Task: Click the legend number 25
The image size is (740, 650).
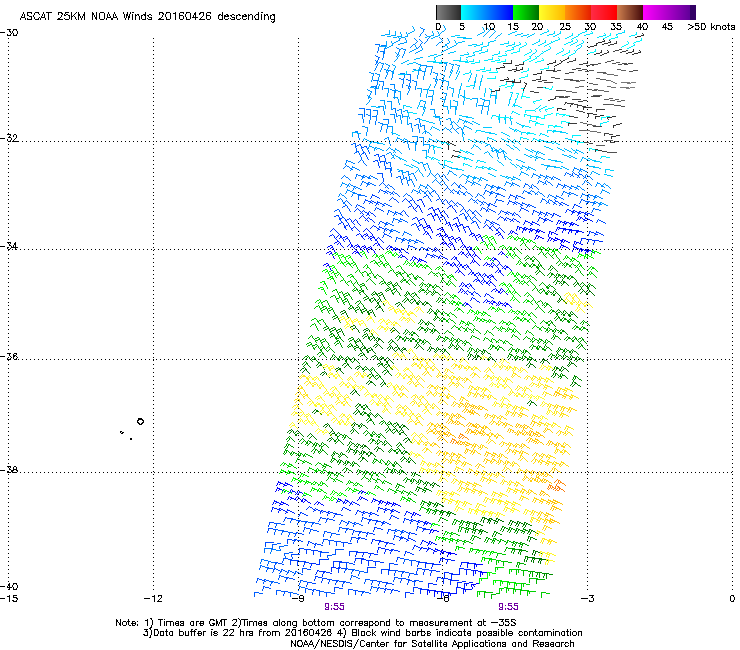Action: pyautogui.click(x=564, y=27)
